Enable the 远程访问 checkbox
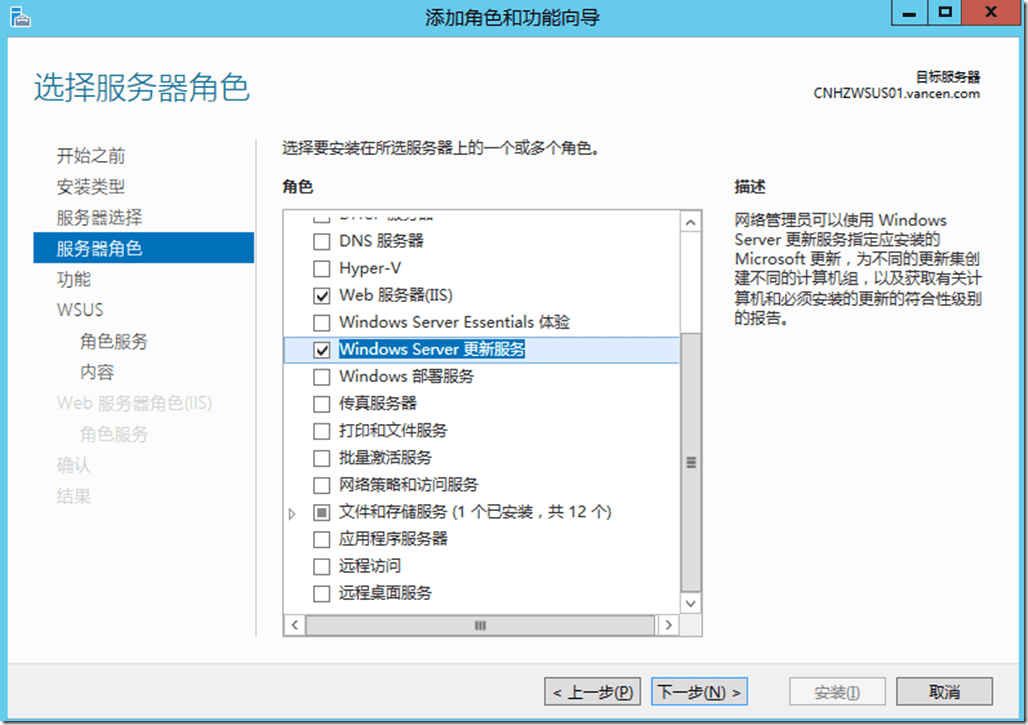The width and height of the screenshot is (1028, 725). tap(321, 566)
